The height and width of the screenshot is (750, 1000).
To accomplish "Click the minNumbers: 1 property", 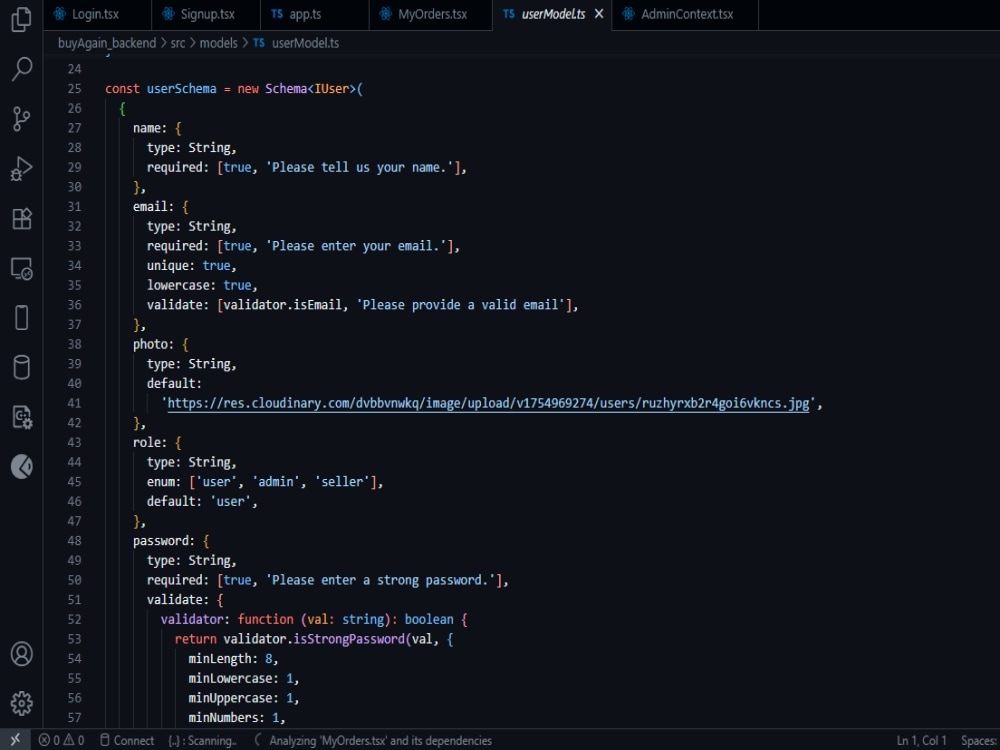I will click(x=234, y=717).
